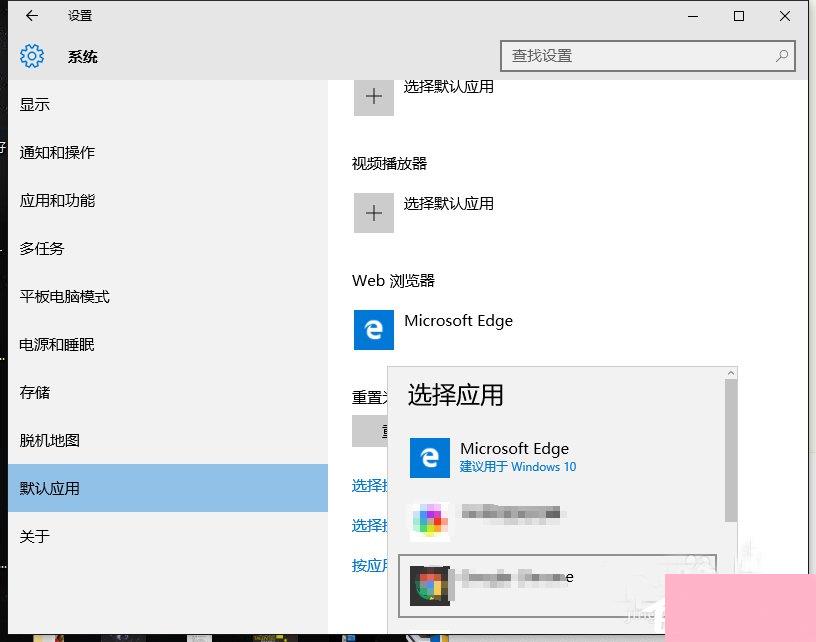Viewport: 816px width, 642px height.
Task: Click plus icon above 视频播放器 heading
Action: point(374,96)
